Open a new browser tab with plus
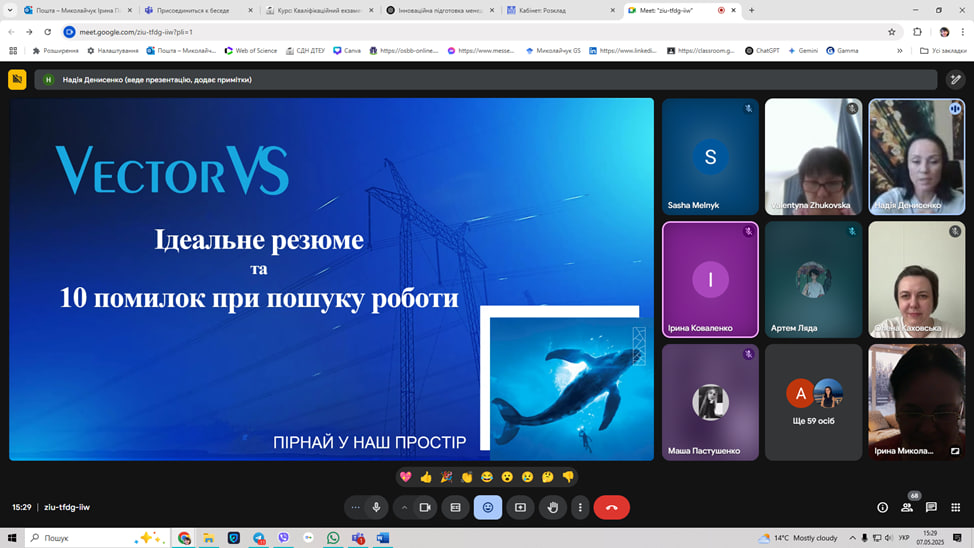Screen dimensions: 974x548 click(x=751, y=11)
